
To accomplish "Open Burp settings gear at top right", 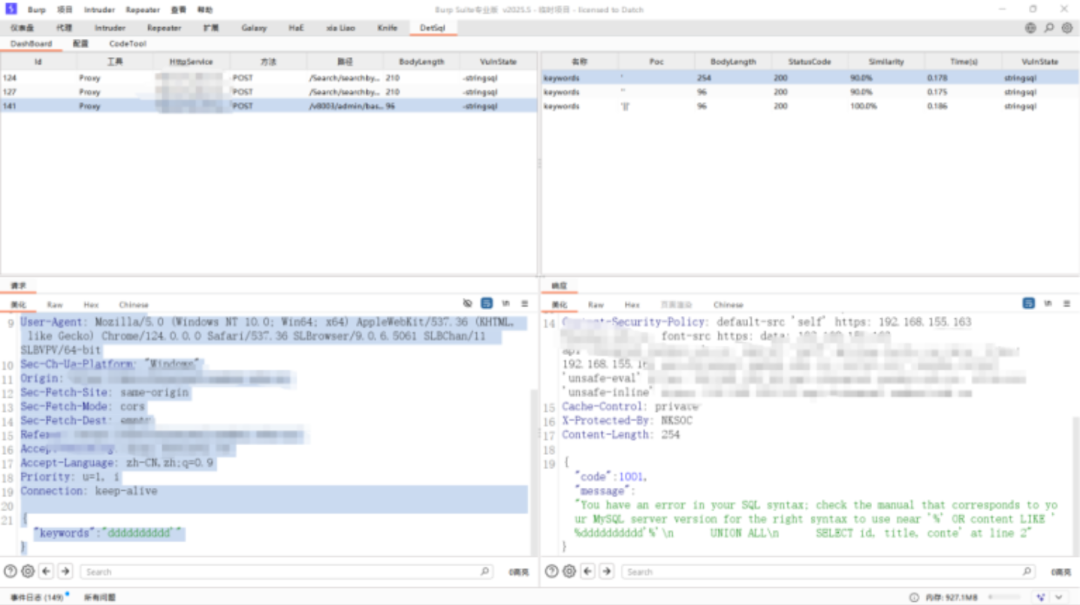I will 1067,28.
